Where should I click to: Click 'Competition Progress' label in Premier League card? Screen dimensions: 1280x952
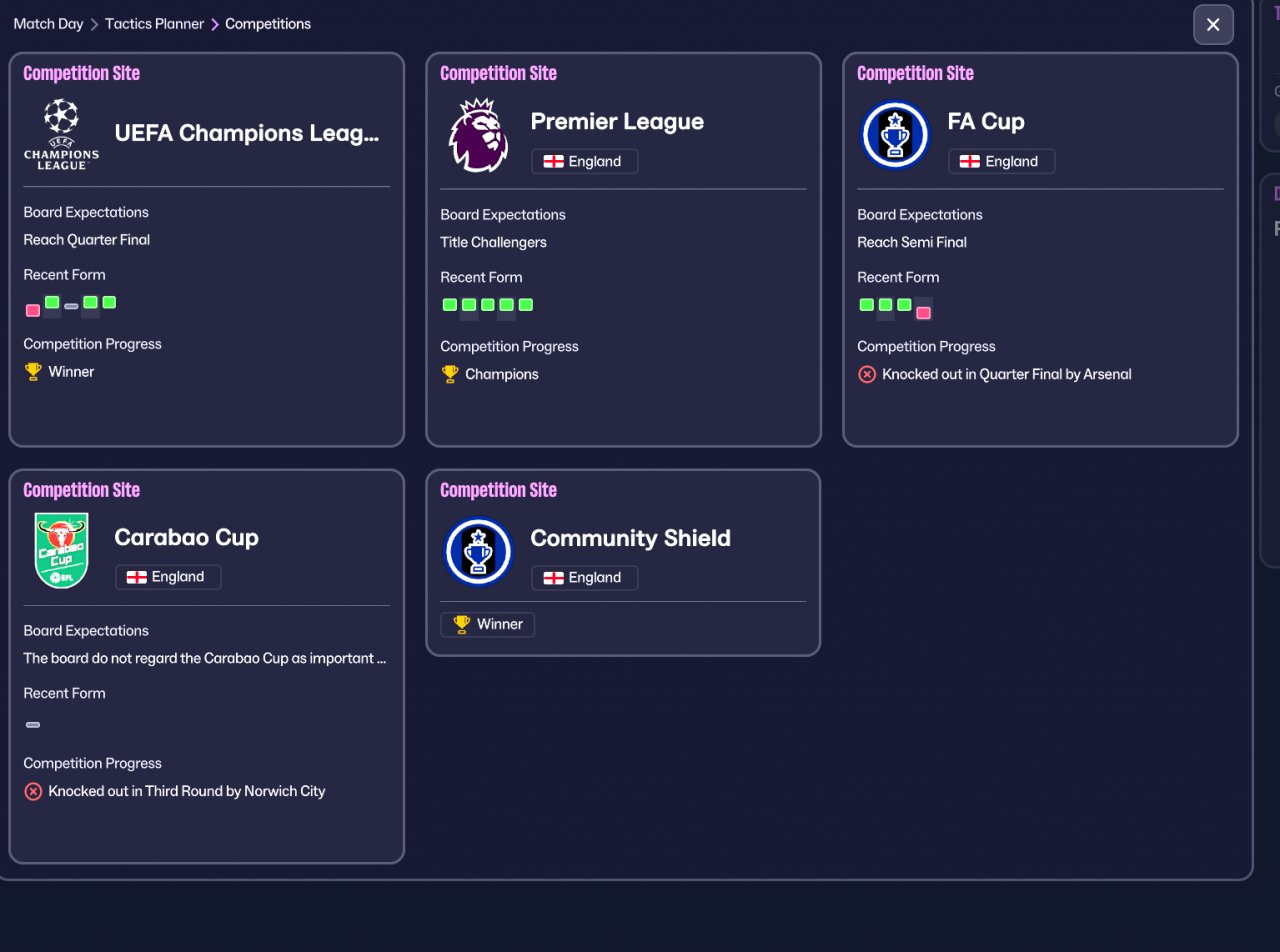click(x=510, y=347)
